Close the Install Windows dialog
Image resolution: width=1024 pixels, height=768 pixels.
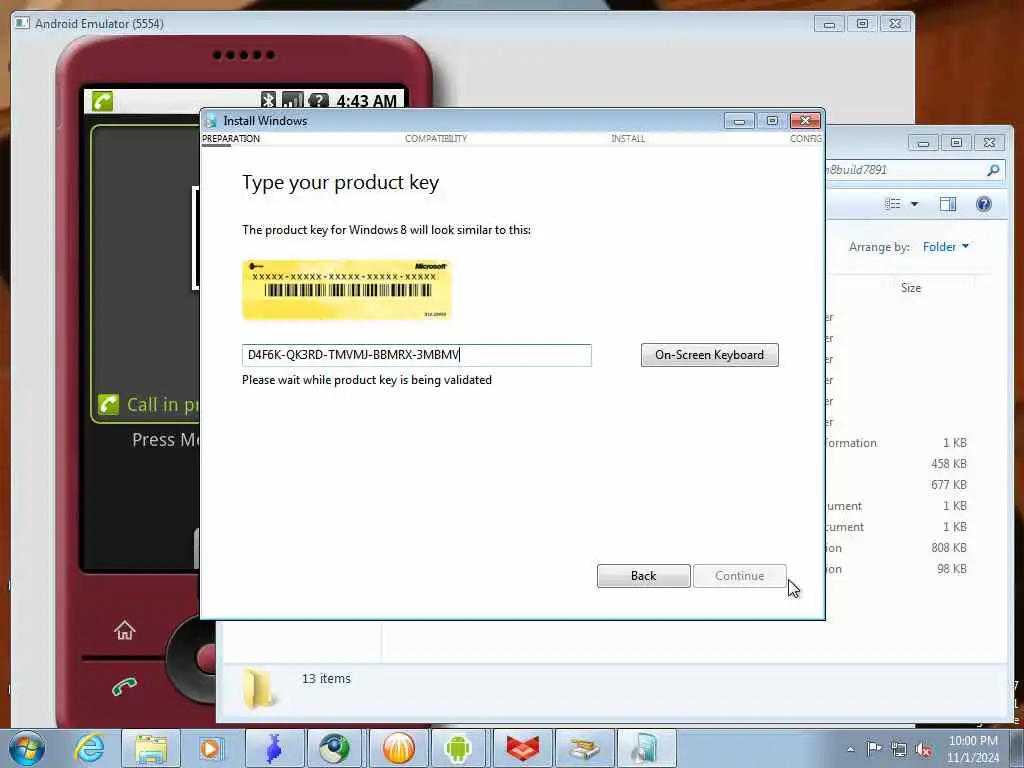[x=805, y=121]
